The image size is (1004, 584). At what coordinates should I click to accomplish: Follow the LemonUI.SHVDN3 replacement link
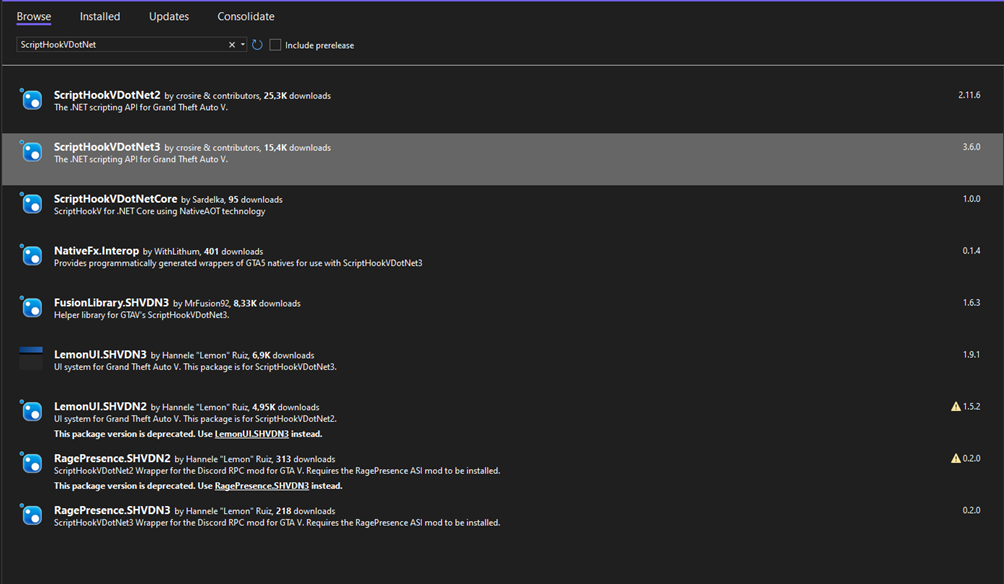click(x=252, y=434)
